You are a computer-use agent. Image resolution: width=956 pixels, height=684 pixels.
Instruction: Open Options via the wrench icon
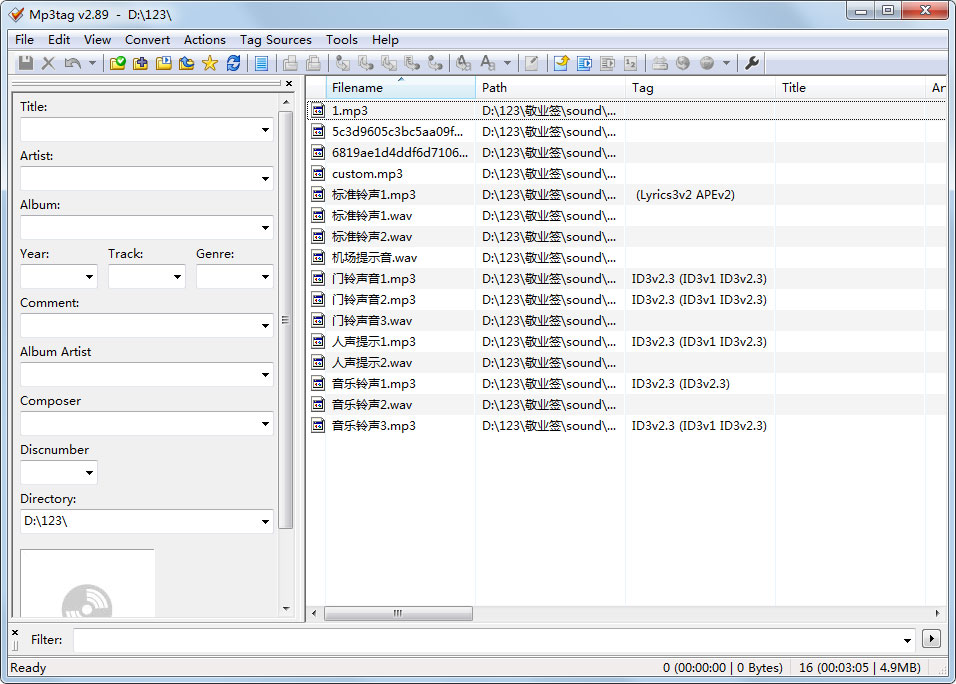click(752, 63)
